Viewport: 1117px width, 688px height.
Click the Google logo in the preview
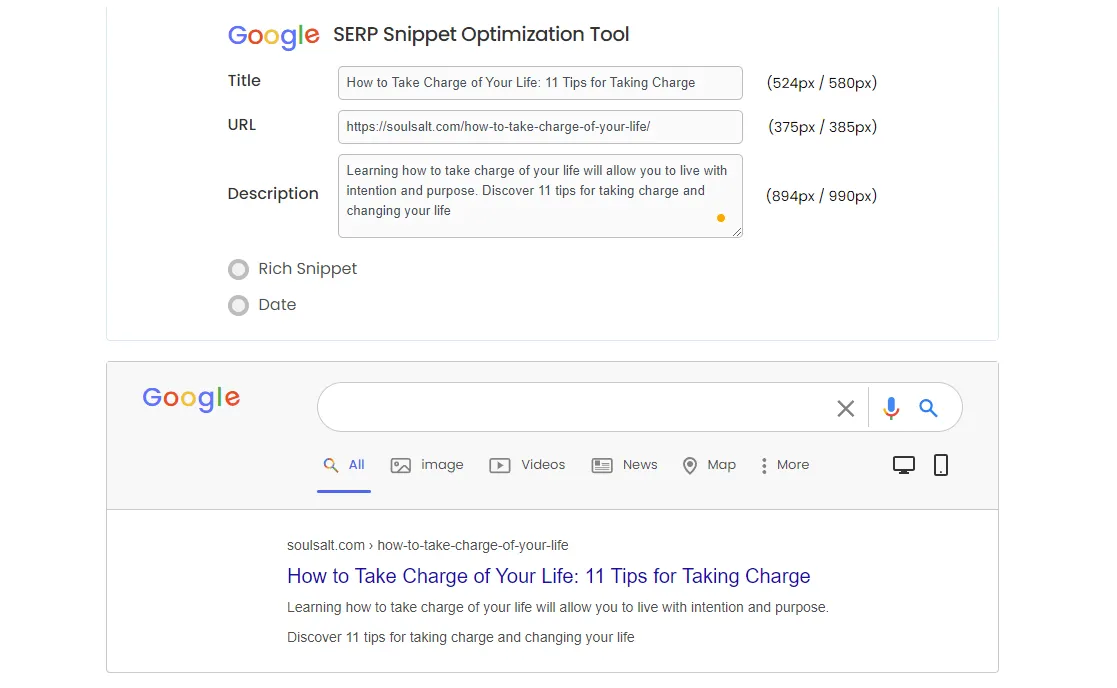[x=190, y=398]
